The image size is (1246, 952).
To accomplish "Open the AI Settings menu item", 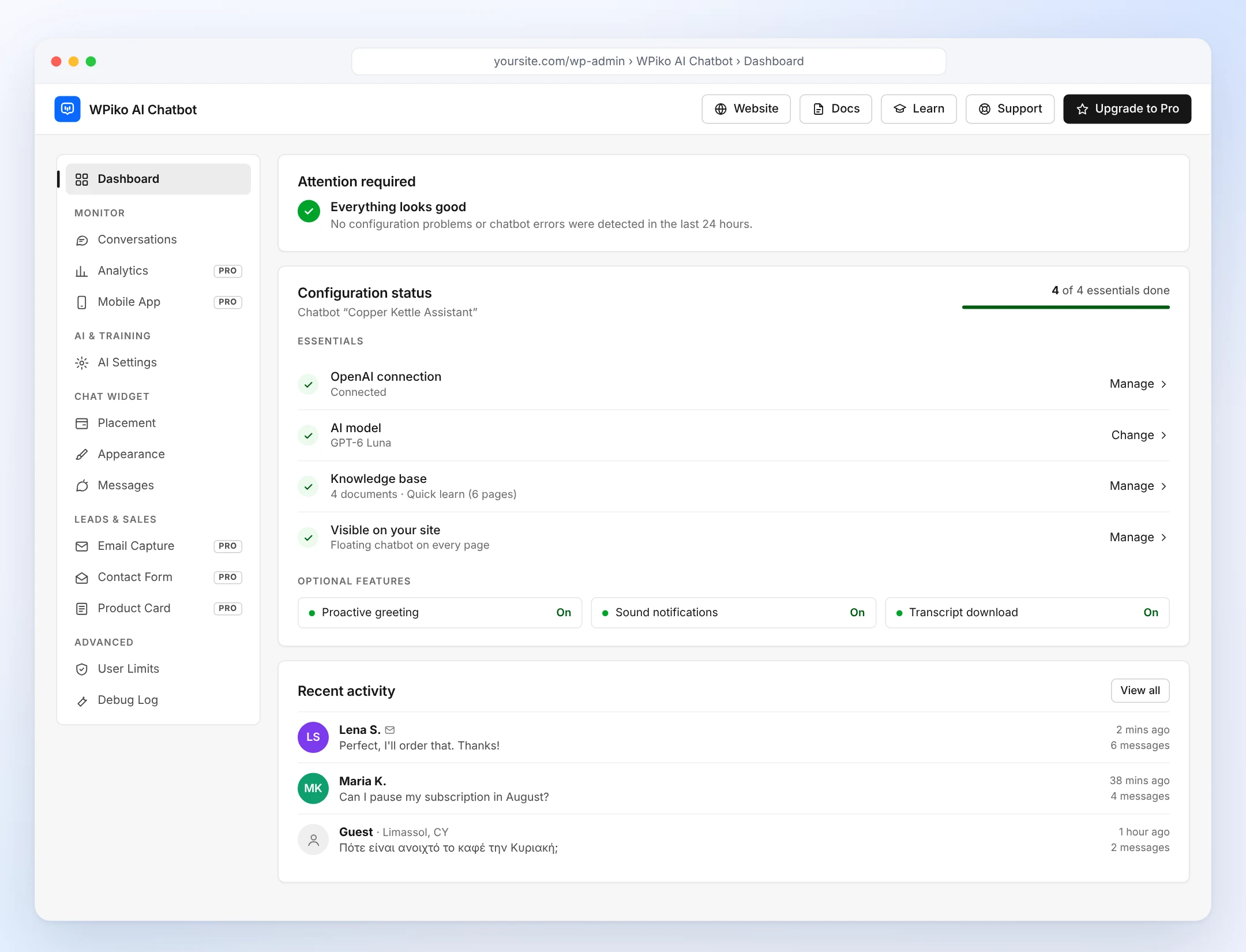I will pyautogui.click(x=158, y=363).
